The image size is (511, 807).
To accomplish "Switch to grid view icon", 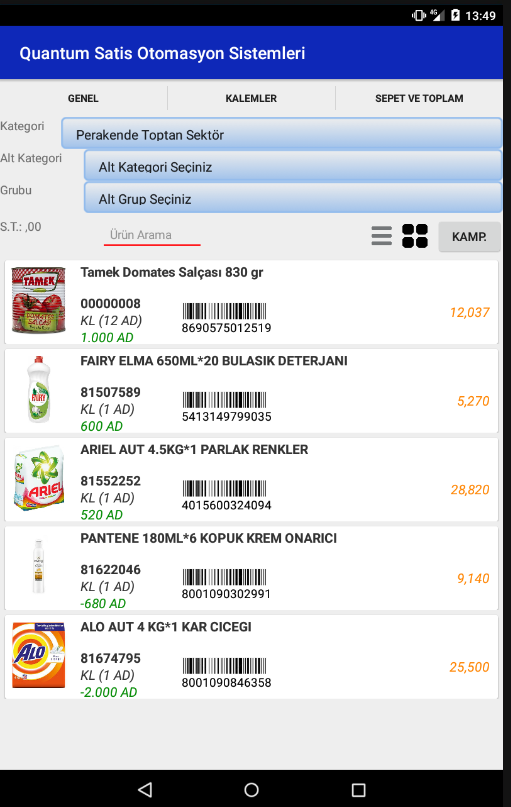I will click(415, 236).
